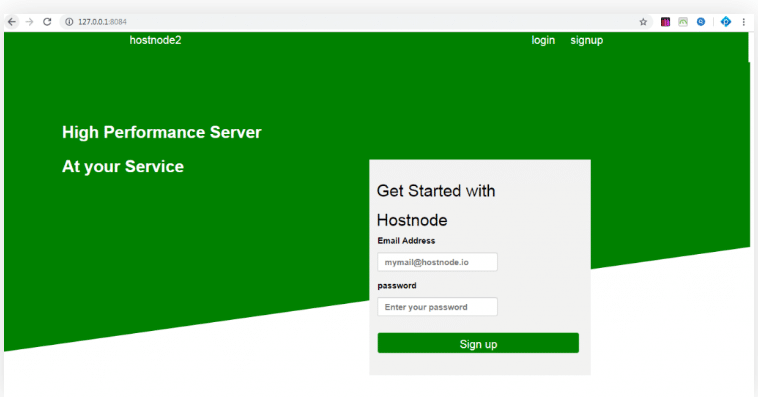The image size is (758, 397).
Task: Reload the page with refresh icon
Action: [x=47, y=22]
